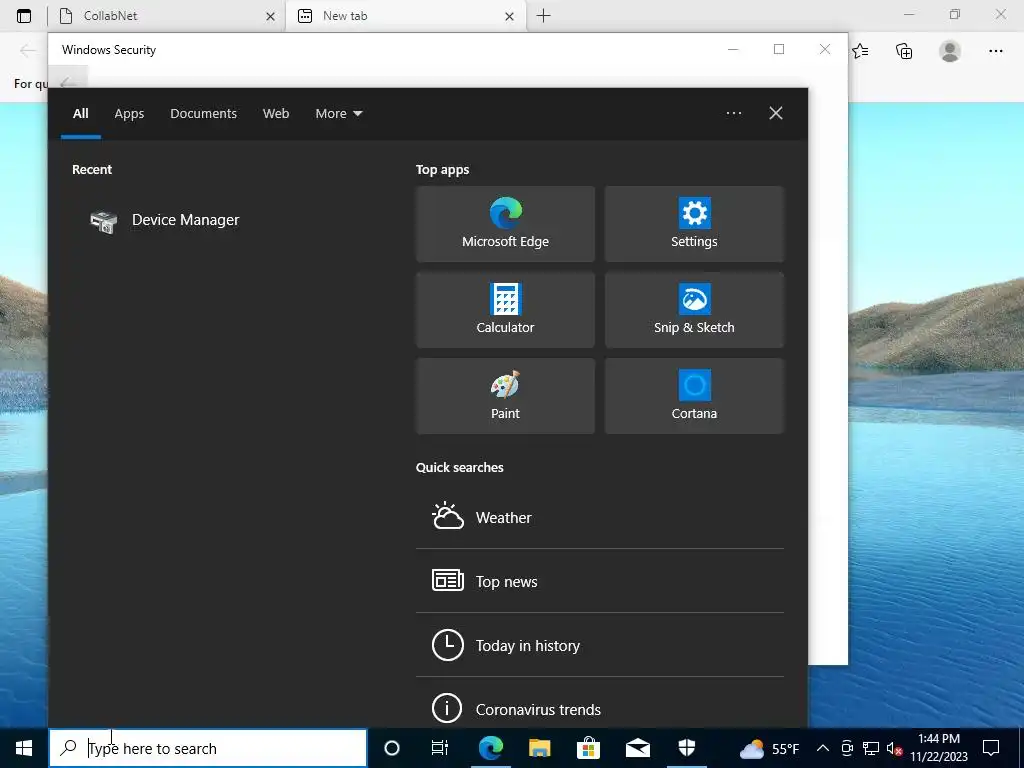
Task: Open the Calculator app tile
Action: coord(505,310)
